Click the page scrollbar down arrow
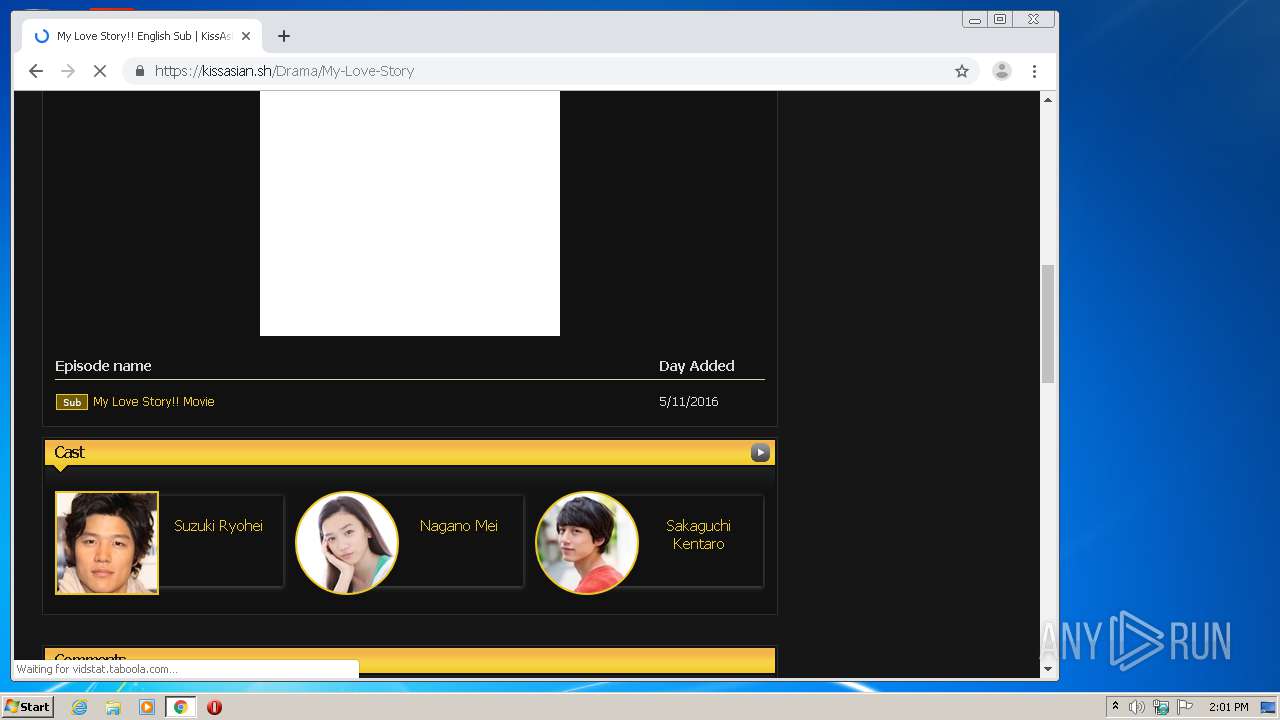1280x720 pixels. 1048,669
